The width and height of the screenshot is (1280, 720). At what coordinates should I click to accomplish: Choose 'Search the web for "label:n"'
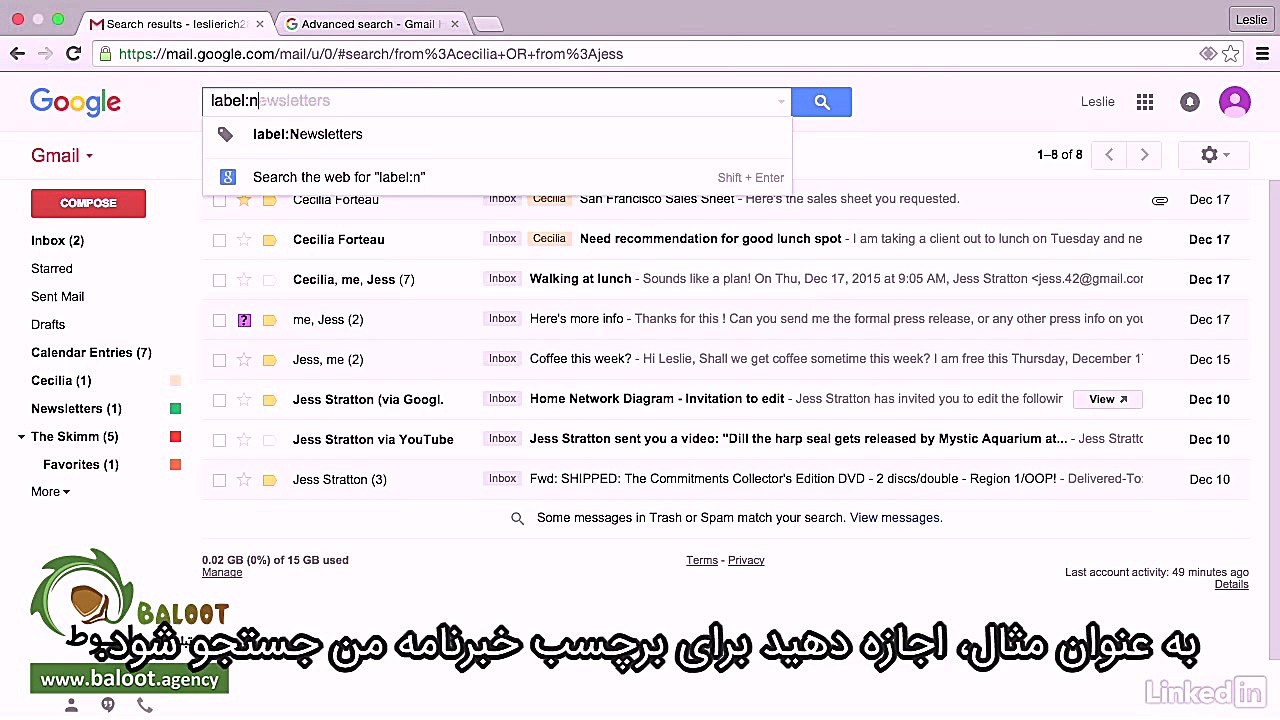[497, 178]
